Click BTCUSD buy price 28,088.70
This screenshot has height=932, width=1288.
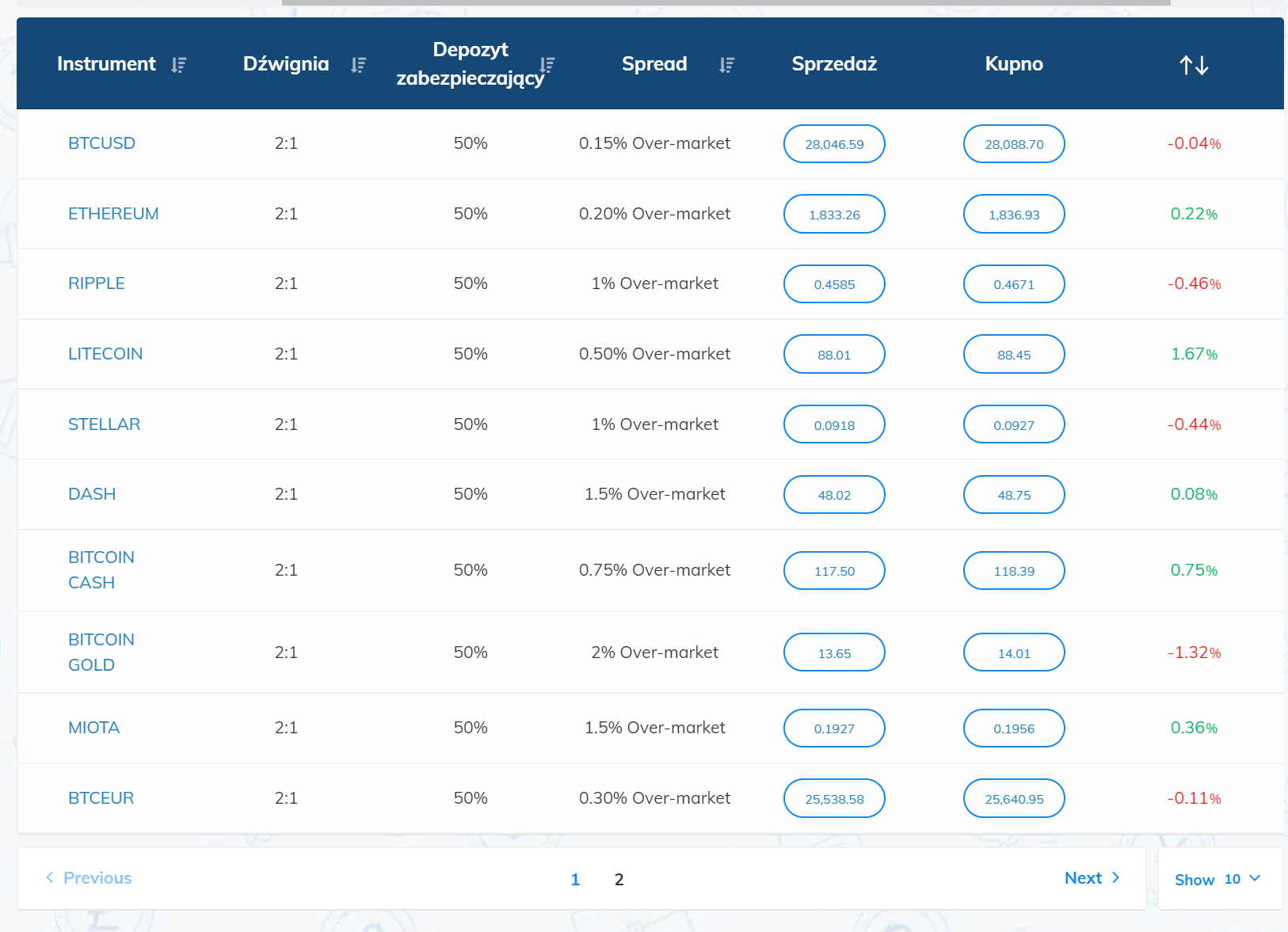pyautogui.click(x=1014, y=144)
